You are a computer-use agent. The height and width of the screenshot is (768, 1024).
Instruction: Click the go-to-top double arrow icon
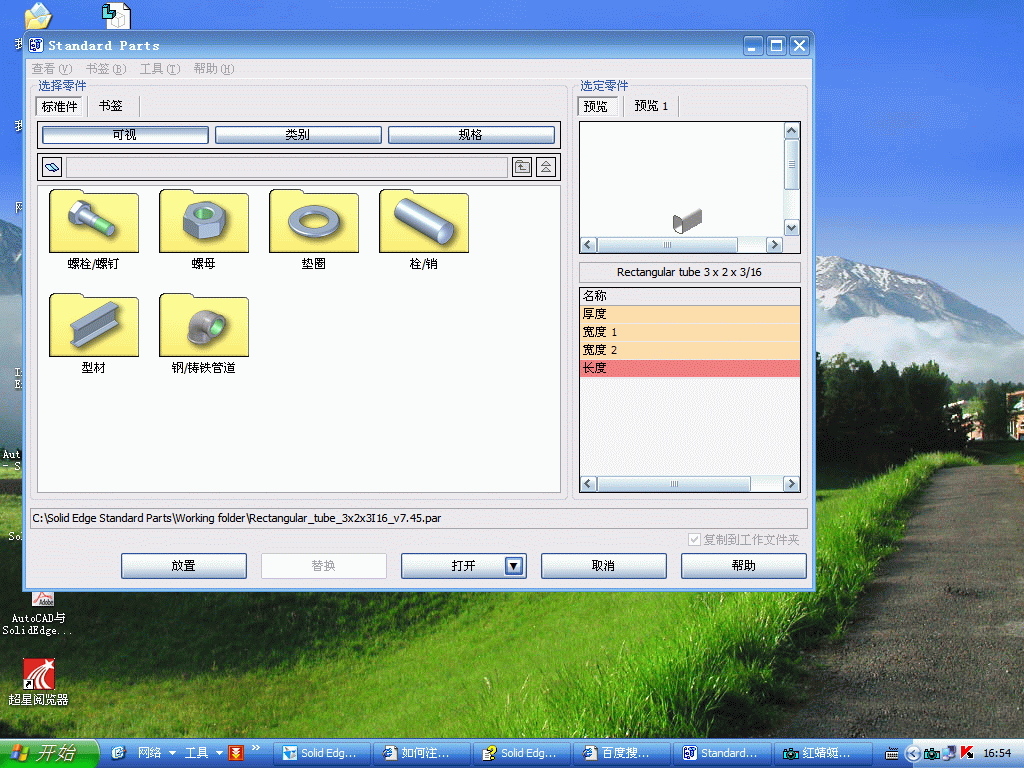546,167
